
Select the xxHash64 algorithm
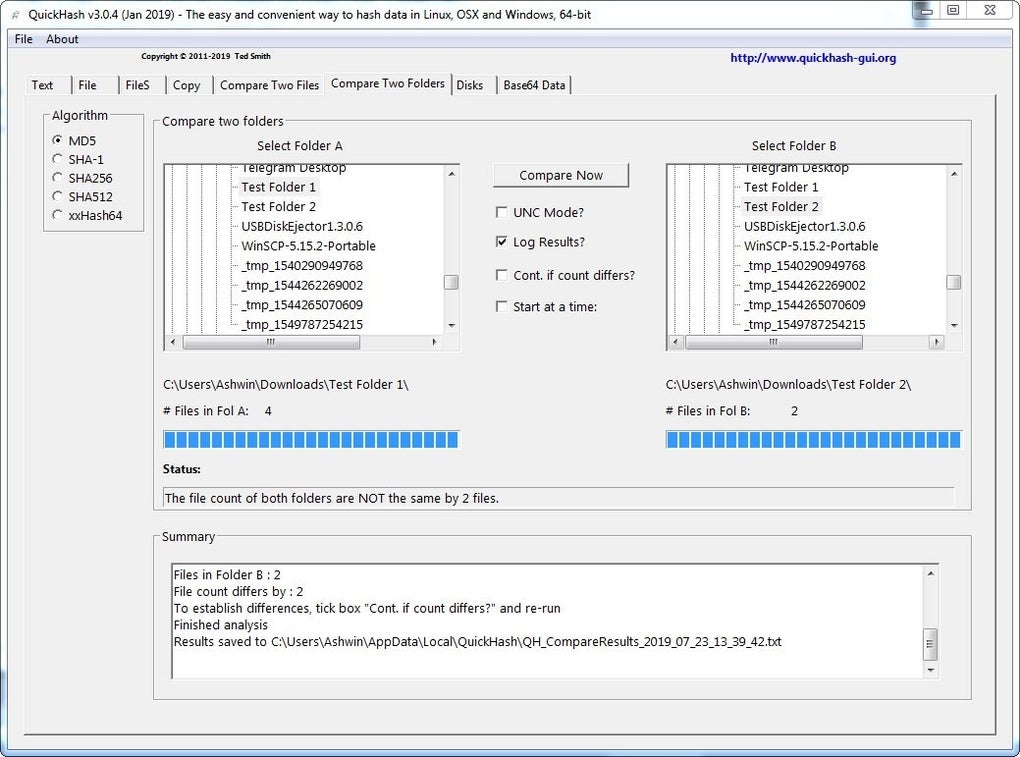click(x=57, y=215)
